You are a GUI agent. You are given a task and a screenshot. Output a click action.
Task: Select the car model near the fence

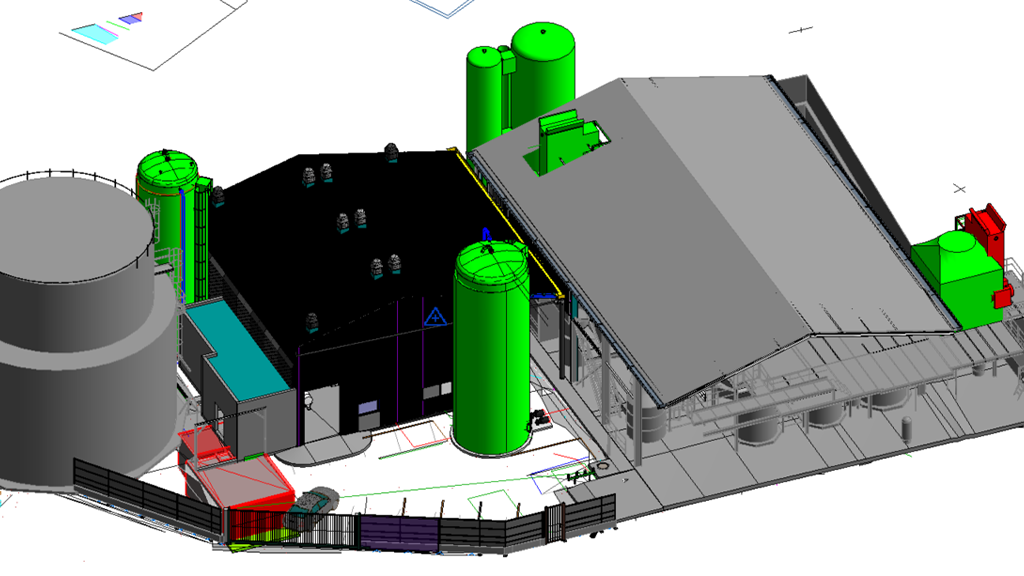click(312, 507)
